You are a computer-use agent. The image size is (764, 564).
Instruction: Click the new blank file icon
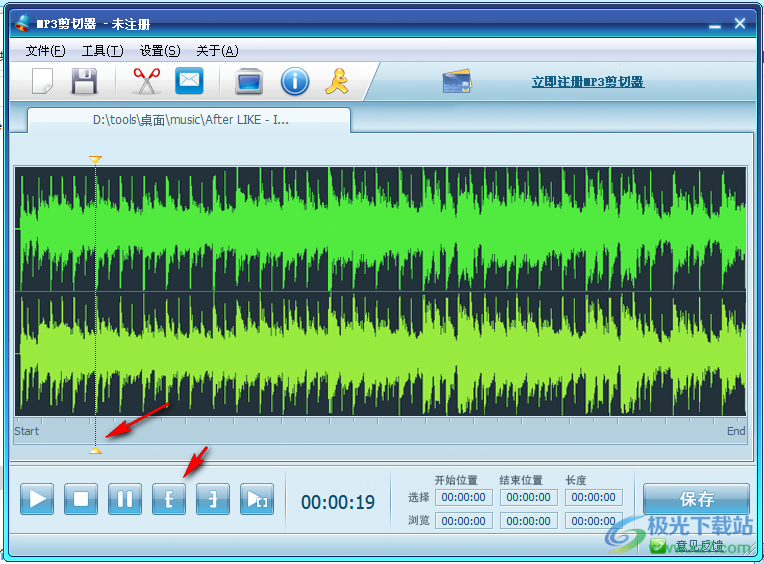point(42,81)
